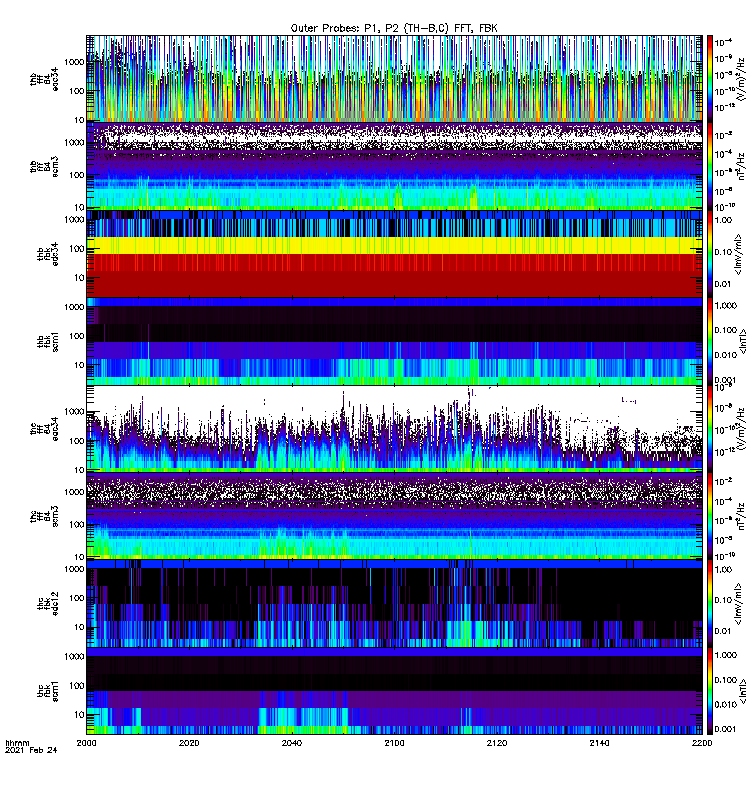The height and width of the screenshot is (800, 750).
Task: Select the color bar beside the thb fbk edc34 panel
Action: point(709,254)
